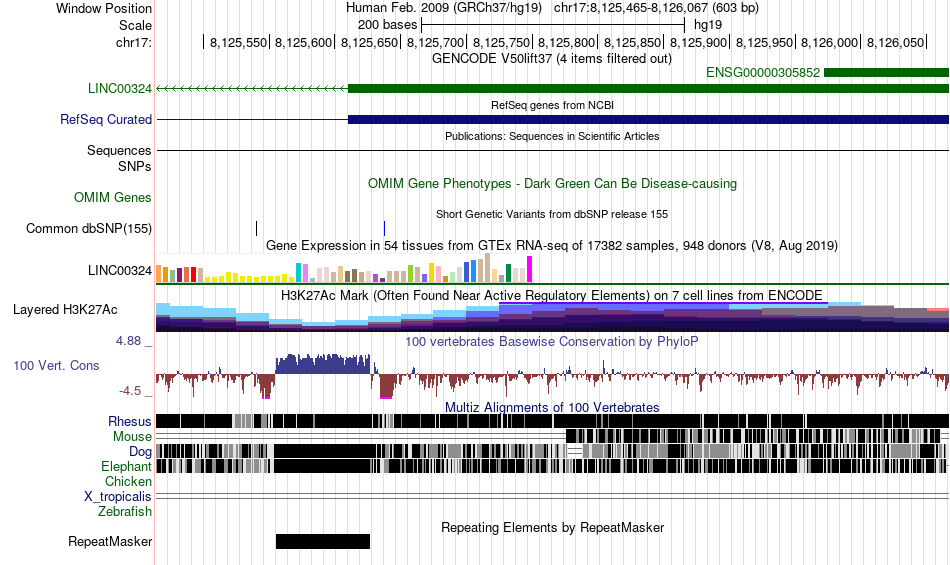
Task: Click Short Genetic Variants from dbSNP title
Action: click(x=552, y=214)
